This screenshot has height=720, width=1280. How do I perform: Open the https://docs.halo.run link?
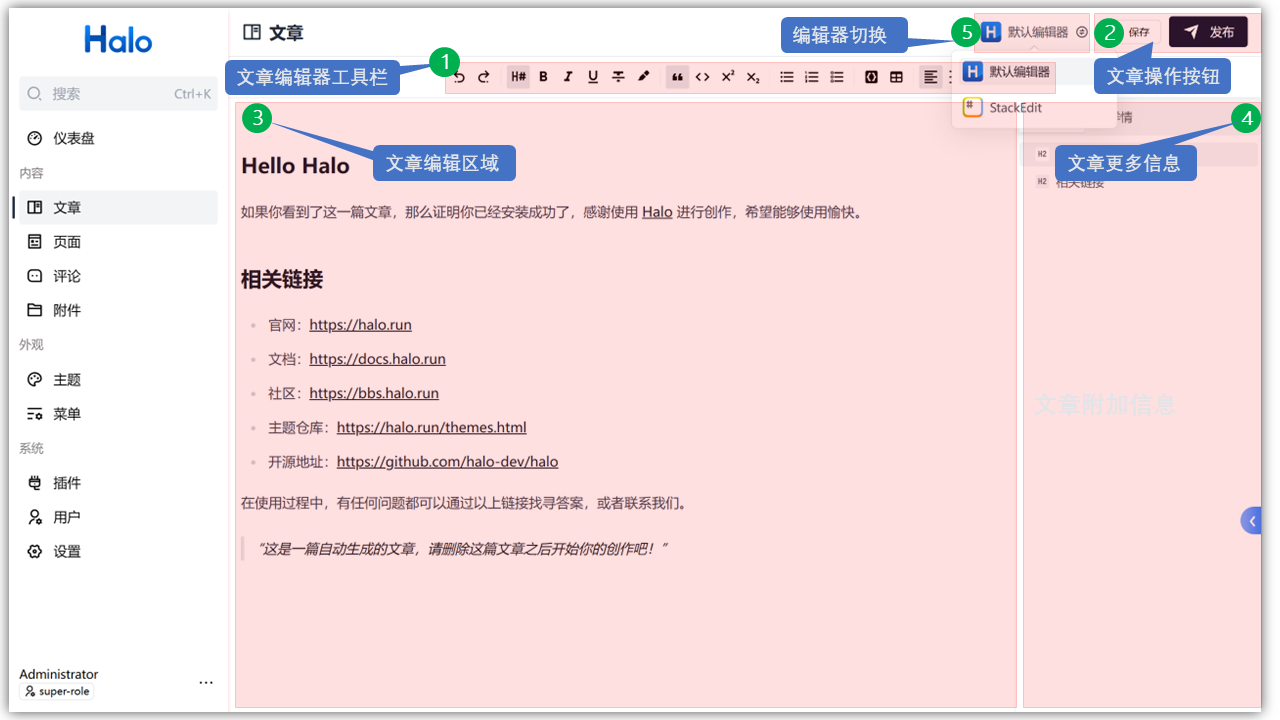click(377, 359)
